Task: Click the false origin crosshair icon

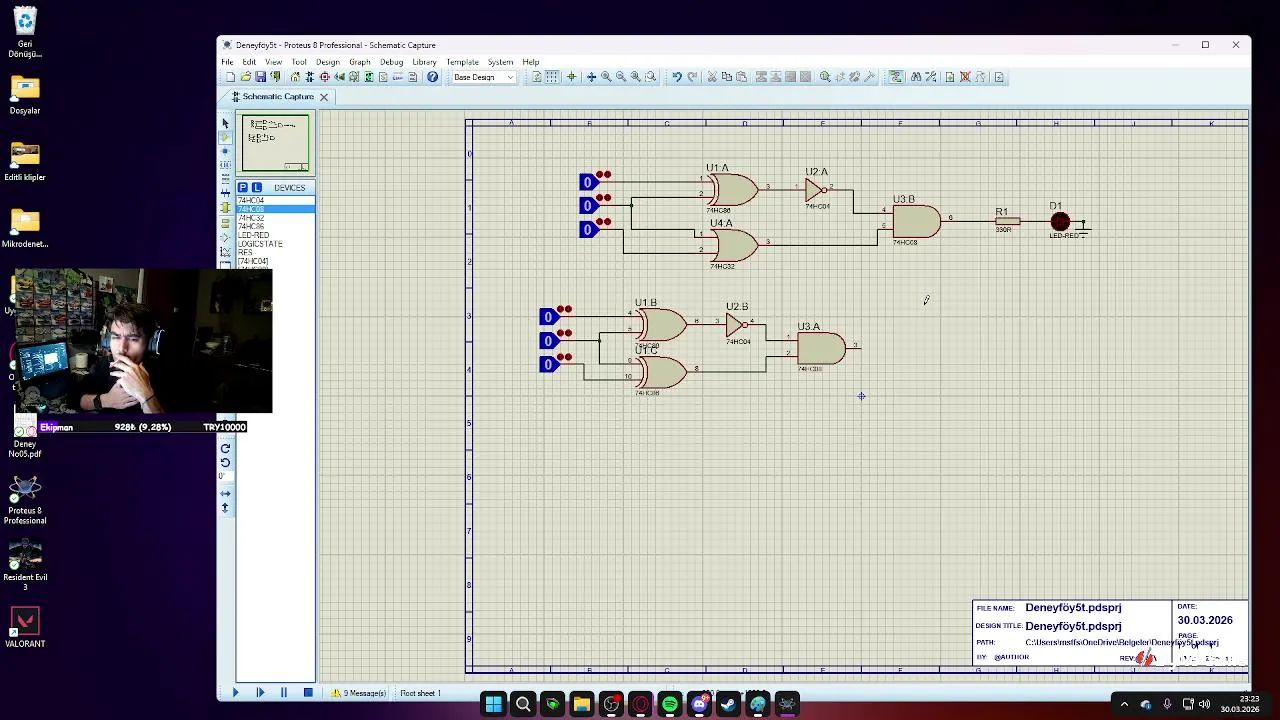Action: (571, 77)
